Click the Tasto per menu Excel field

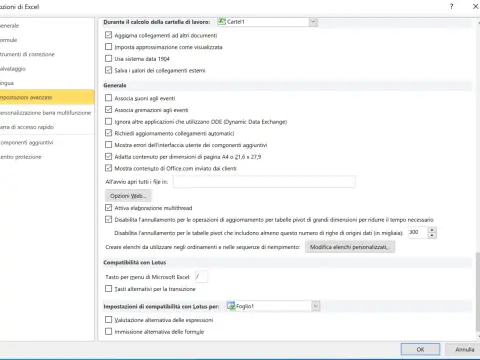coord(201,277)
